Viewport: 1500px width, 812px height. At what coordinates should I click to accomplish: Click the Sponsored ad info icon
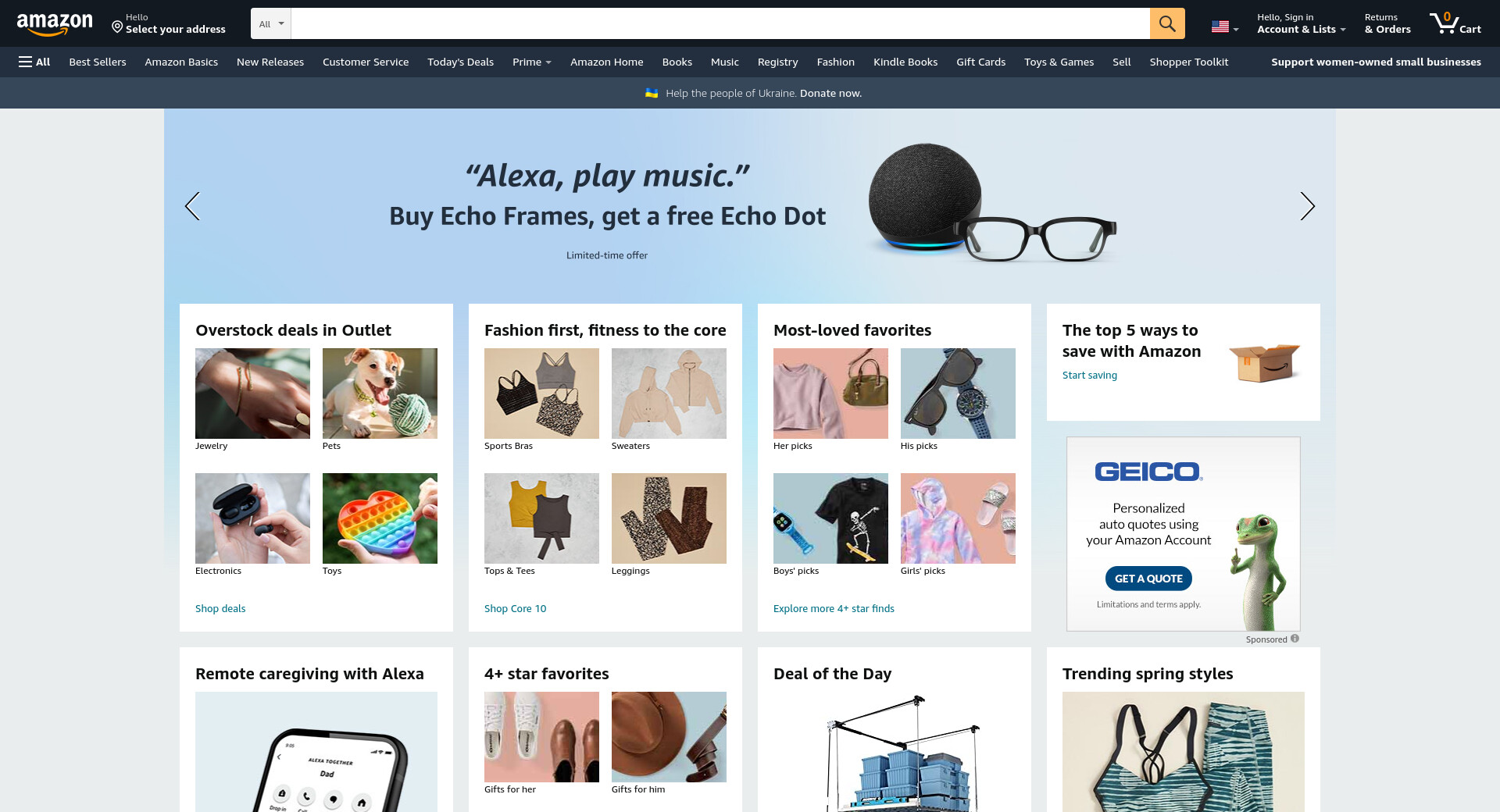(x=1295, y=639)
